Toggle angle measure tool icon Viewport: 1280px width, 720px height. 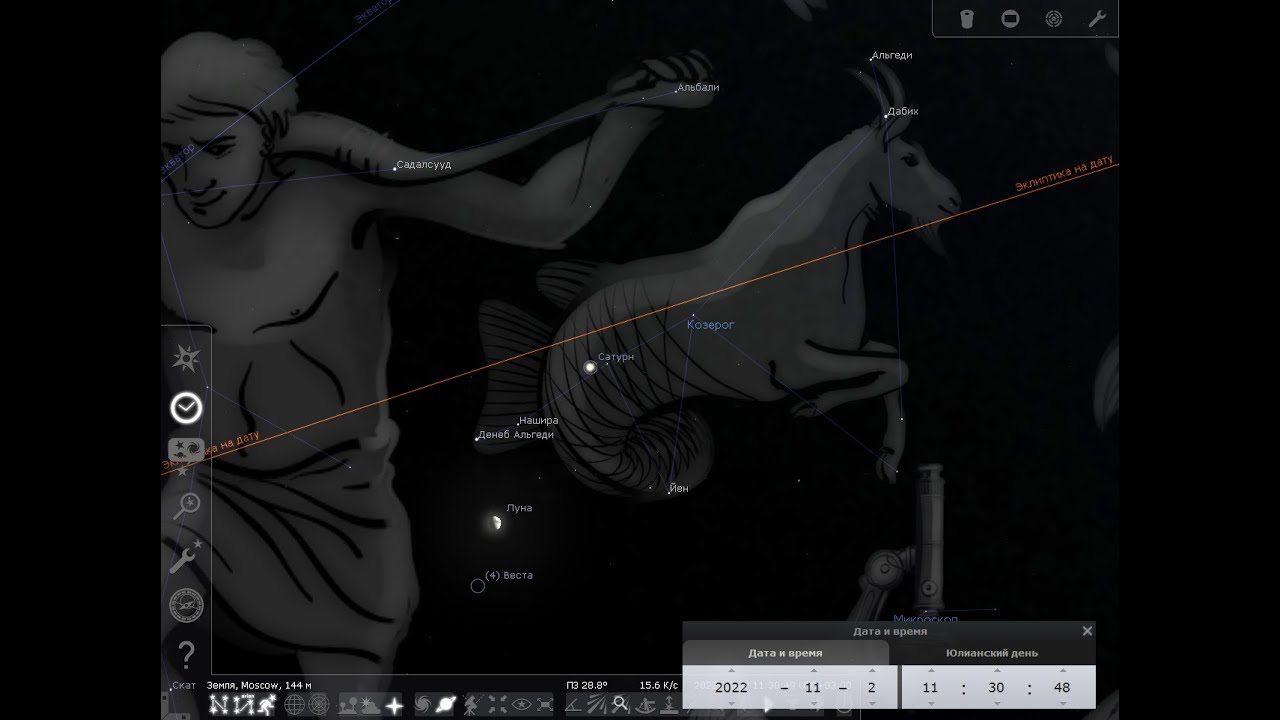point(574,705)
